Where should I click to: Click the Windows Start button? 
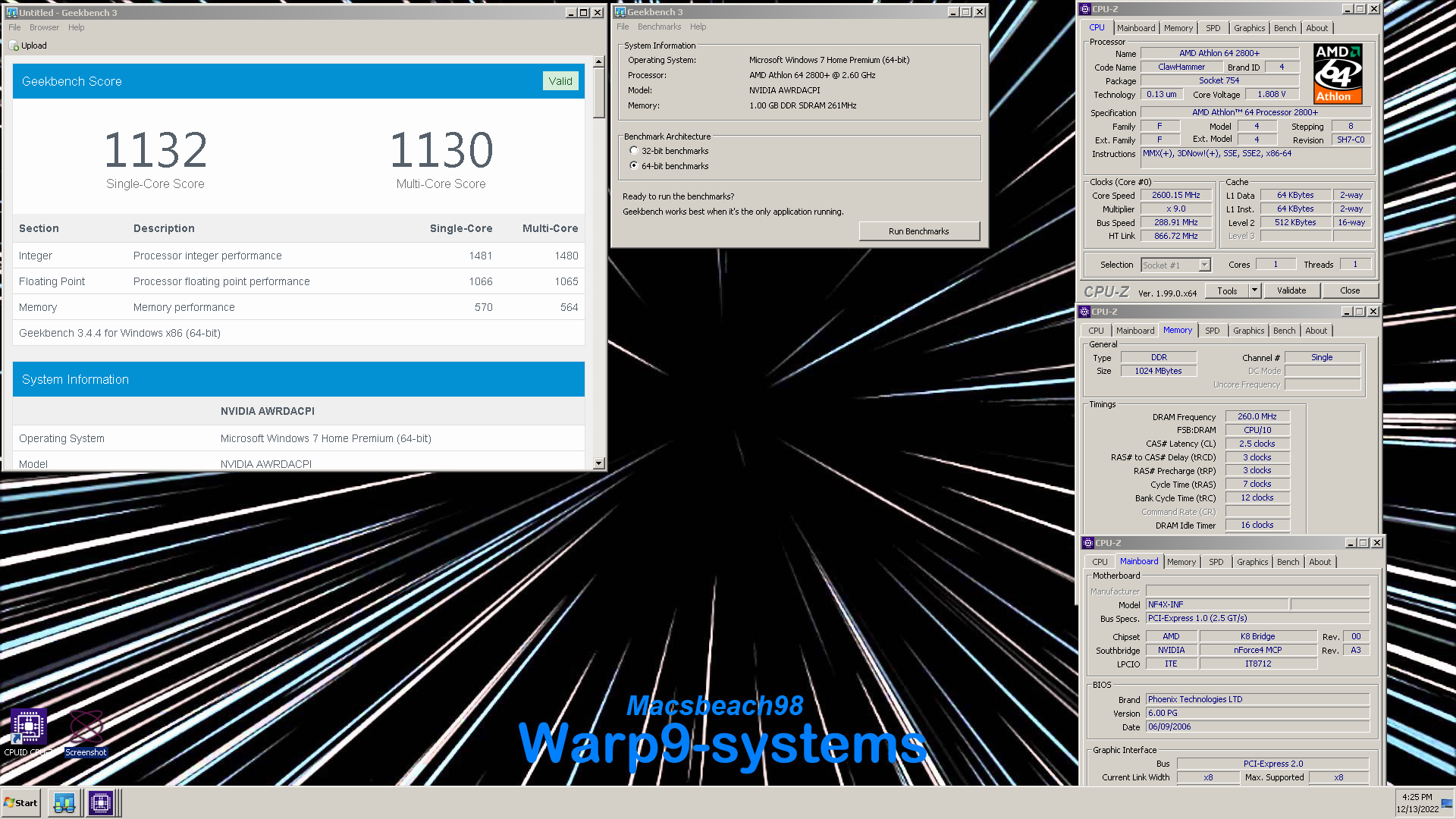pos(21,802)
